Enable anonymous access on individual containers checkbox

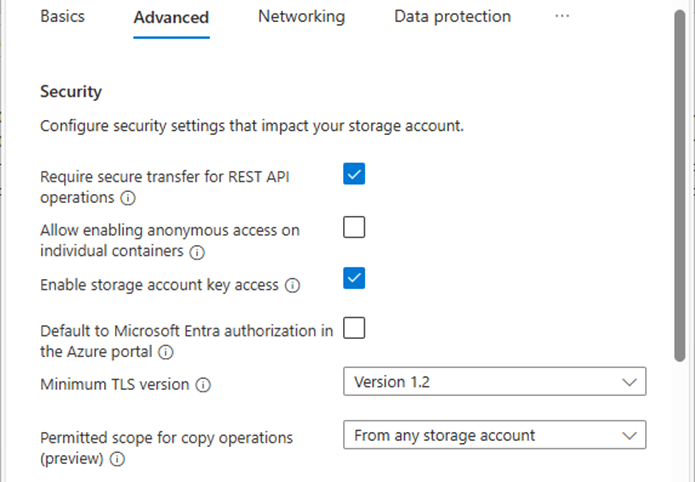pyautogui.click(x=354, y=227)
